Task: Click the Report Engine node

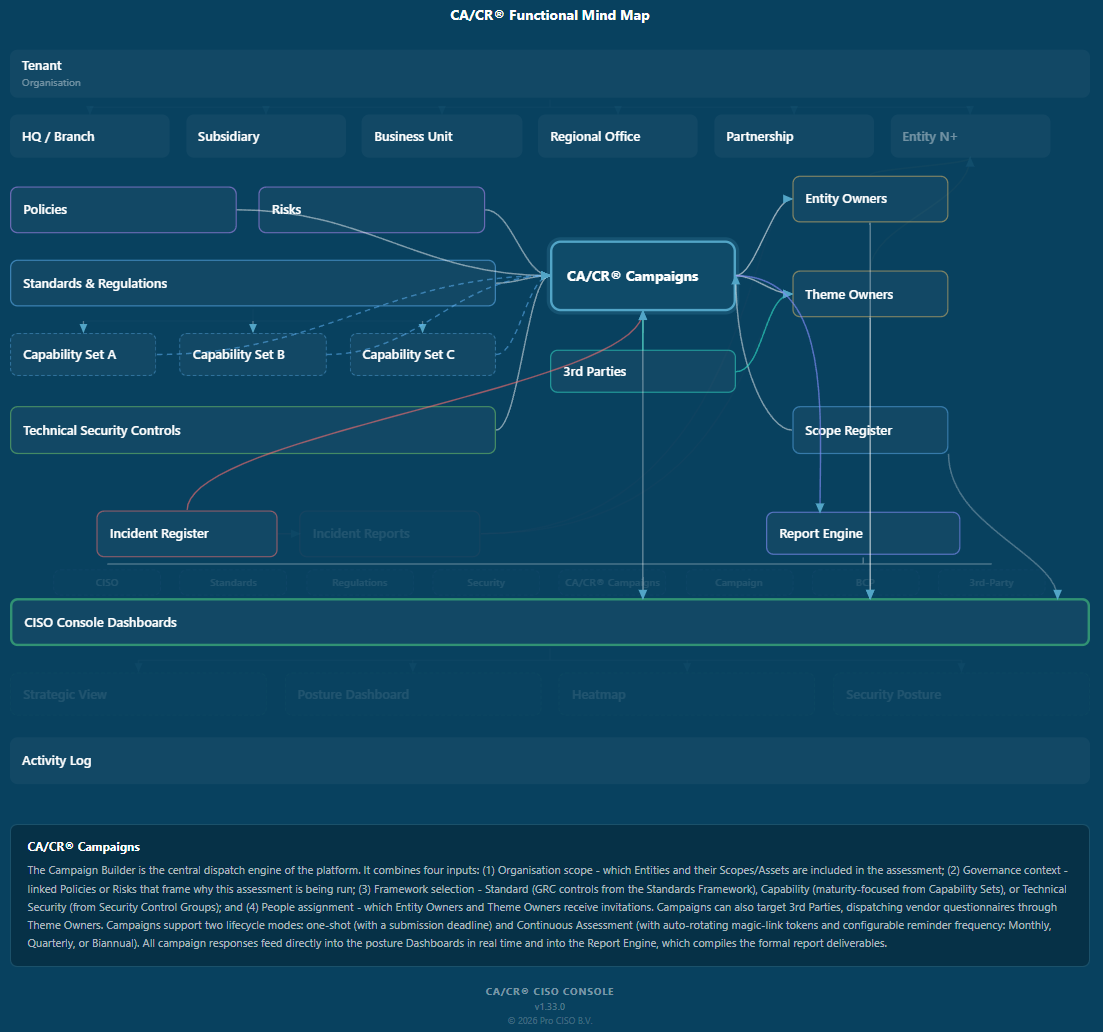Action: coord(863,533)
